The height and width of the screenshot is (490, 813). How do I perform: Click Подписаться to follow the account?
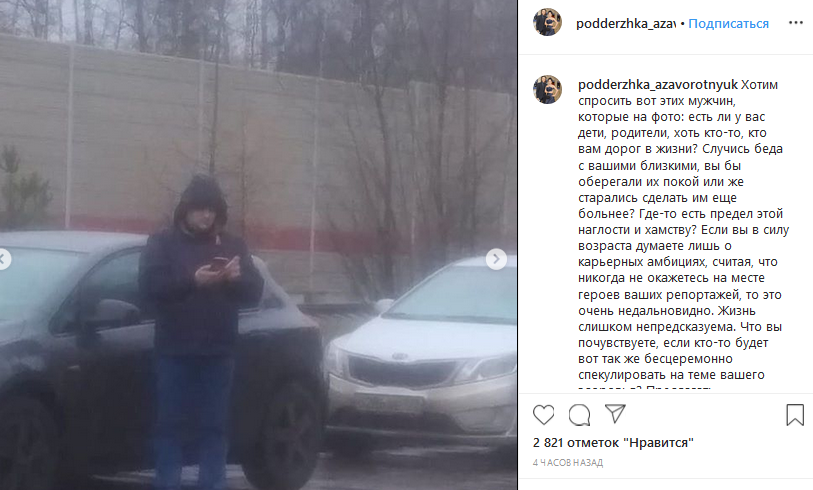pyautogui.click(x=728, y=23)
